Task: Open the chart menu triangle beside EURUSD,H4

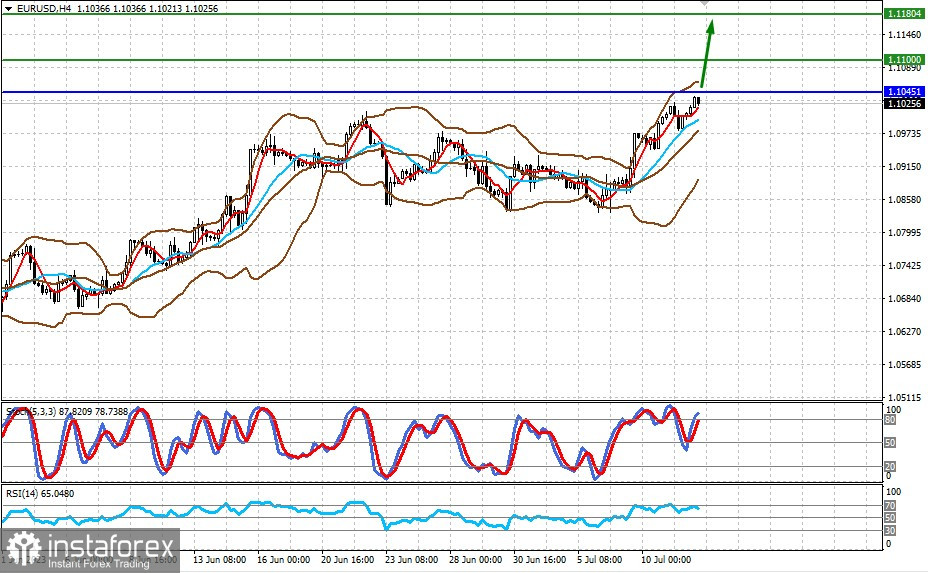Action: [8, 9]
